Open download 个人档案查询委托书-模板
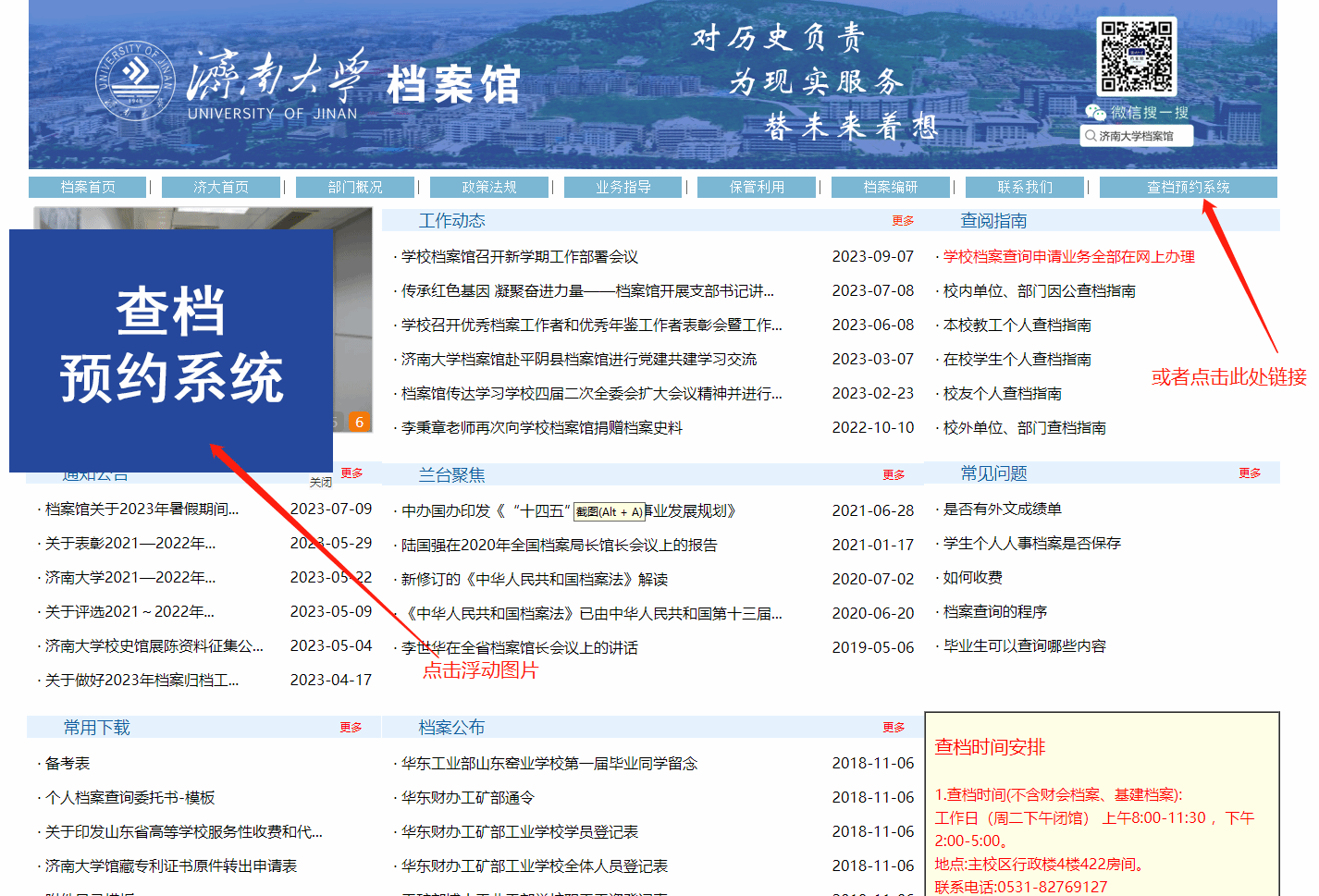This screenshot has width=1319, height=896. (x=130, y=797)
